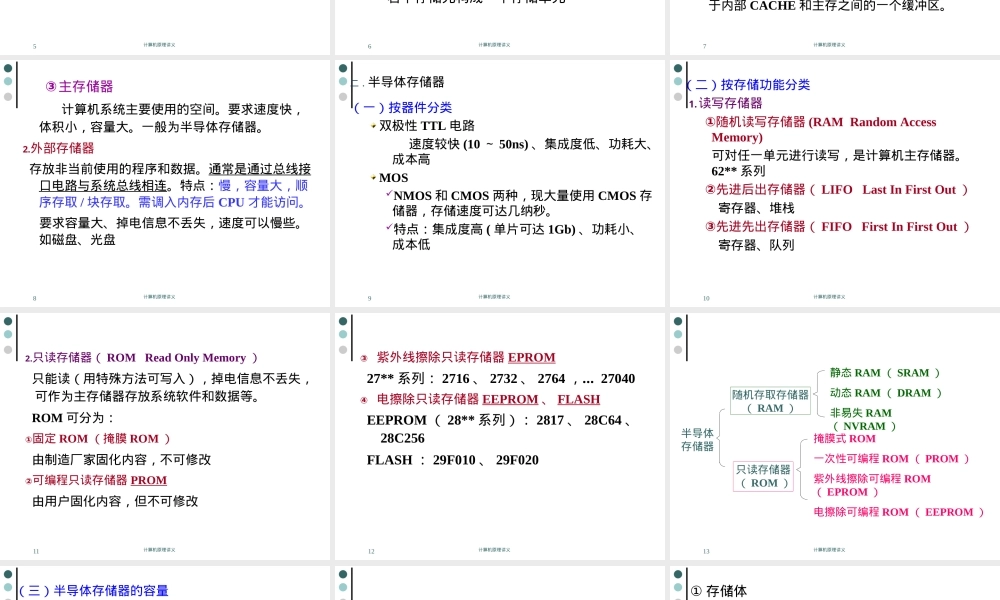Viewport: 1000px width, 600px height.
Task: Click the line 27** 系列: 2716、2732、2764
Action: (x=501, y=379)
